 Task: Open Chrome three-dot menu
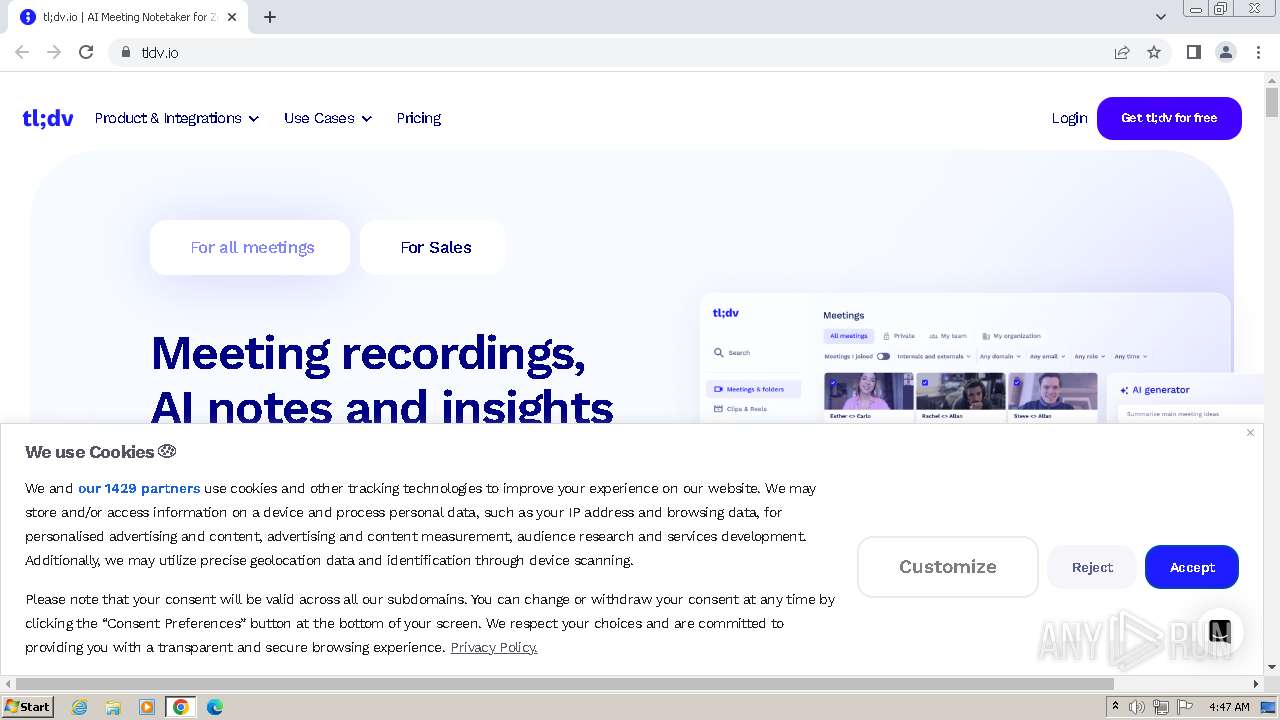(1258, 52)
